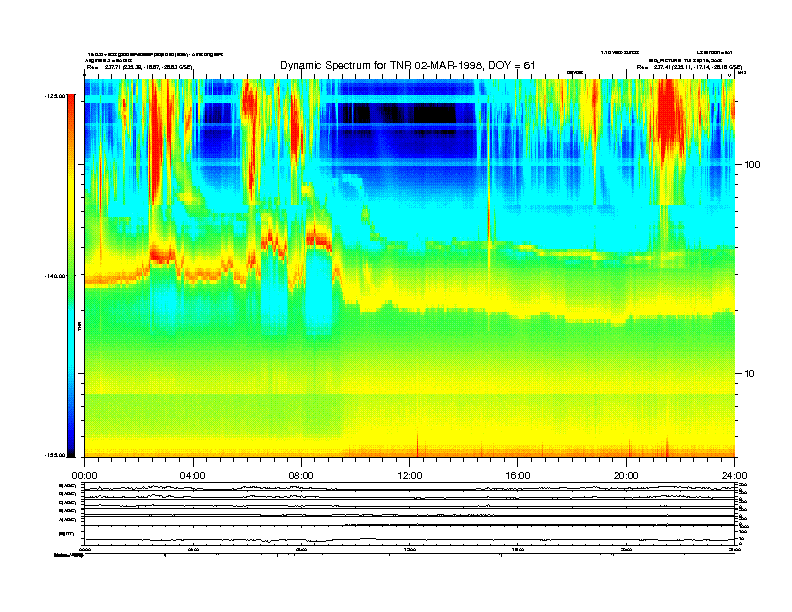Image resolution: width=792 pixels, height=612 pixels.
Task: Click the 12:00 time axis label
Action: pyautogui.click(x=410, y=476)
